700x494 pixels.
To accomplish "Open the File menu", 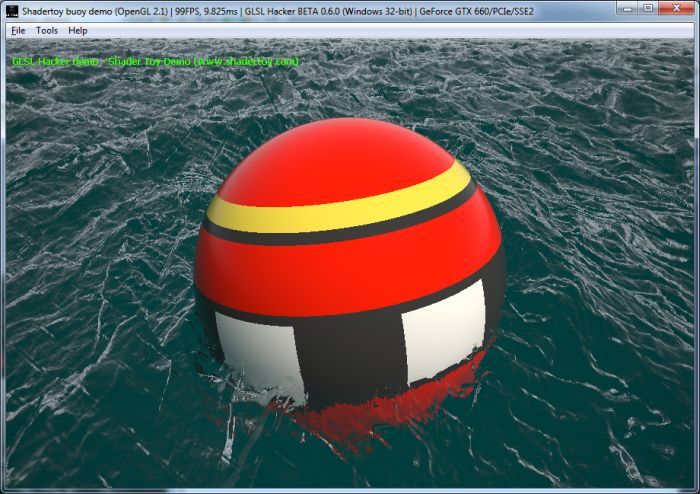I will click(x=18, y=31).
